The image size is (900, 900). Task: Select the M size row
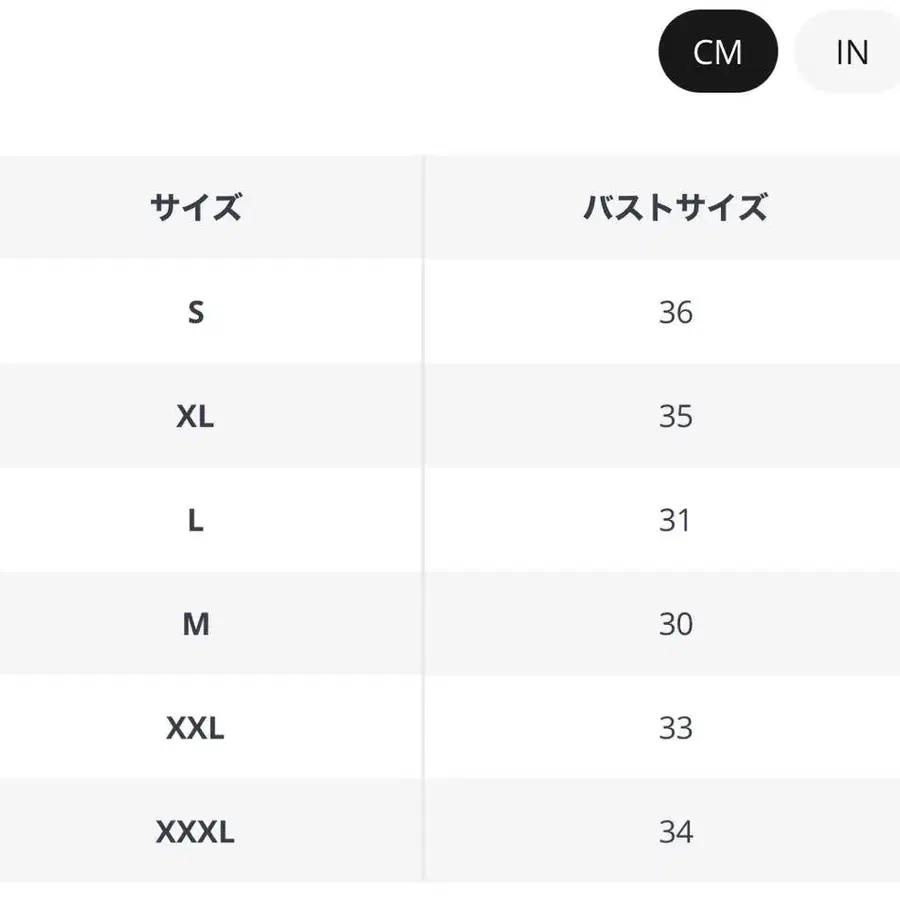coord(197,624)
